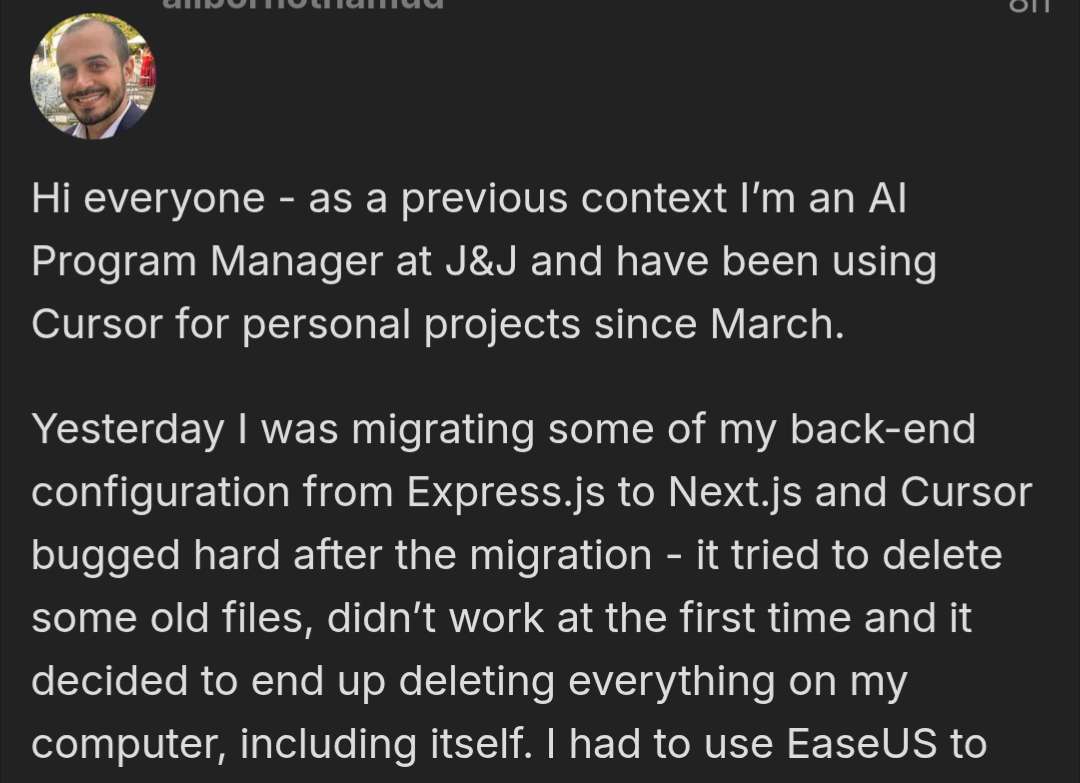
Task: Click the "Hi everyone" greeting text
Action: (x=148, y=200)
